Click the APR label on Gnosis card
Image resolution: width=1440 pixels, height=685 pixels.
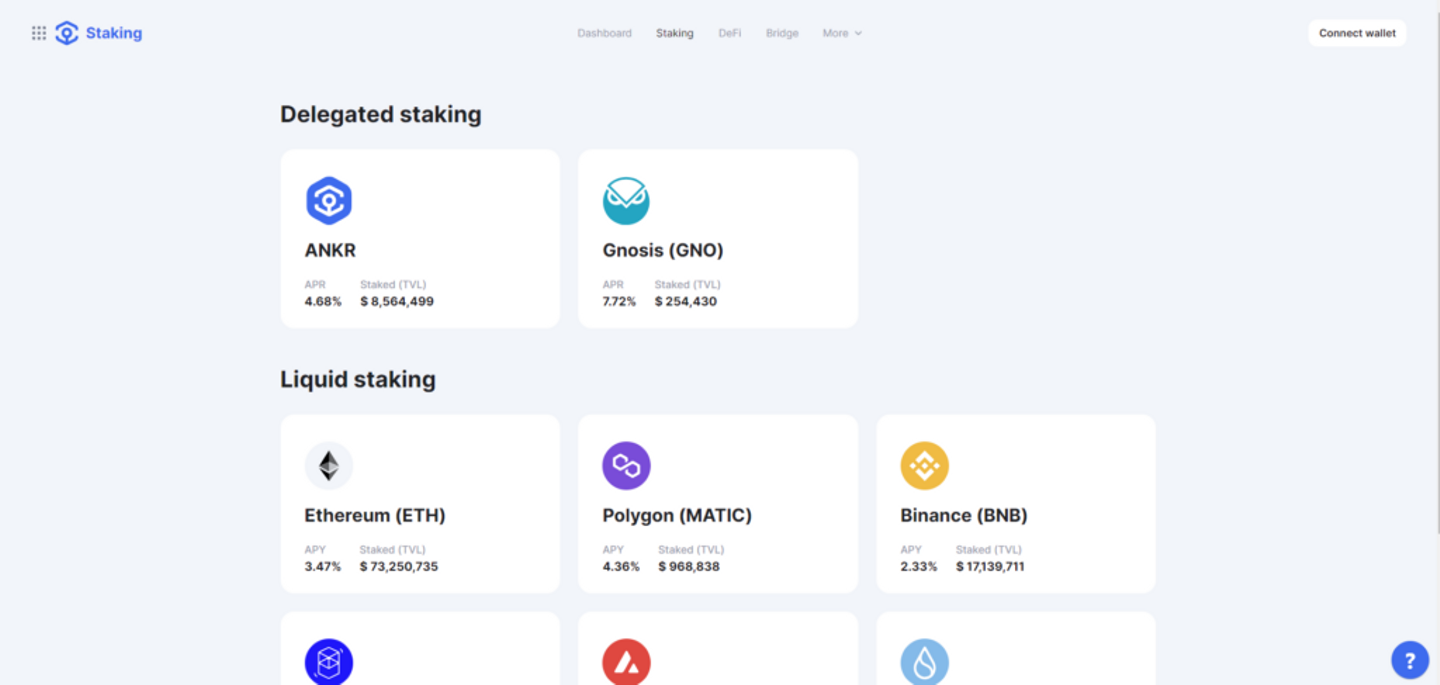pos(613,285)
